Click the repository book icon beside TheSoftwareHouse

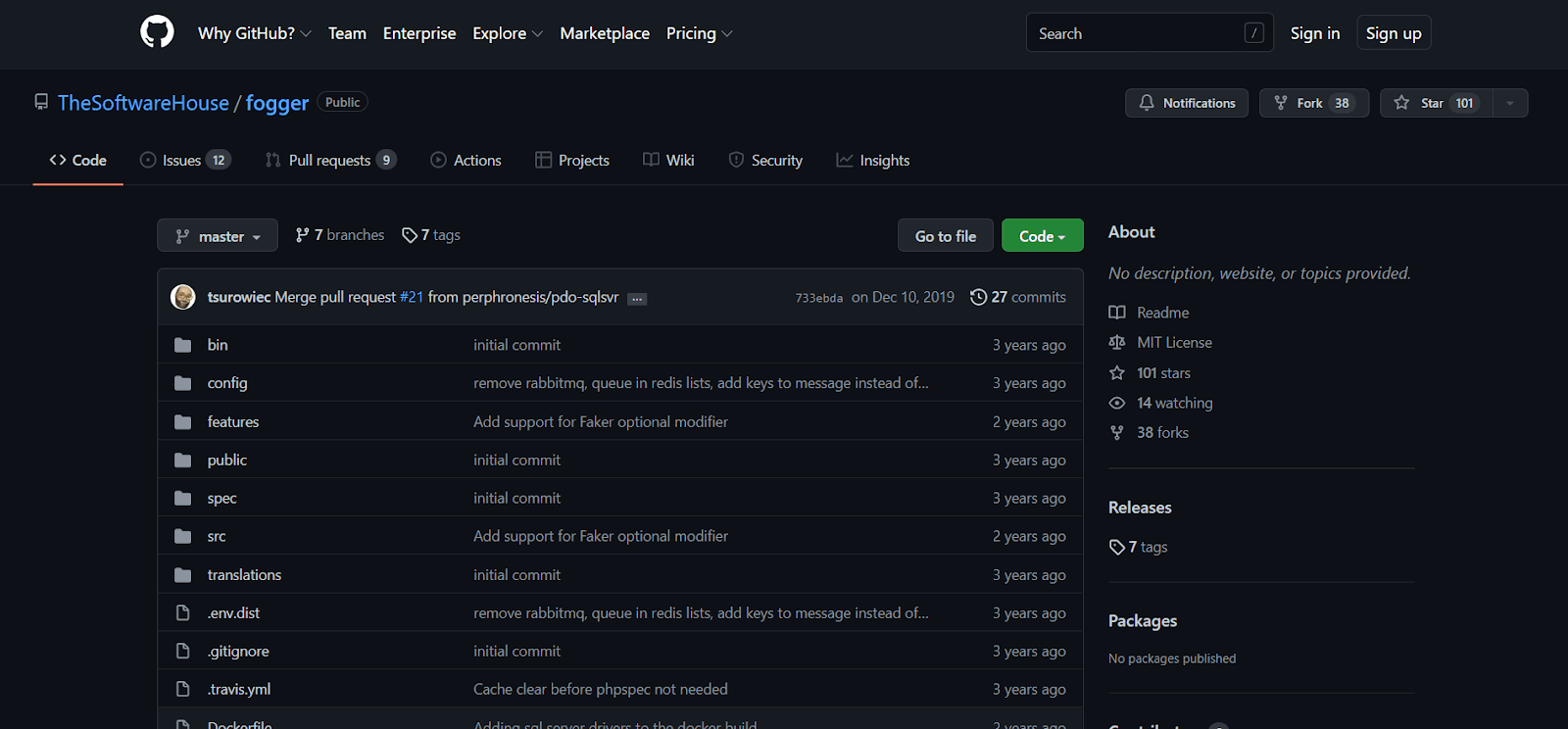click(x=41, y=102)
